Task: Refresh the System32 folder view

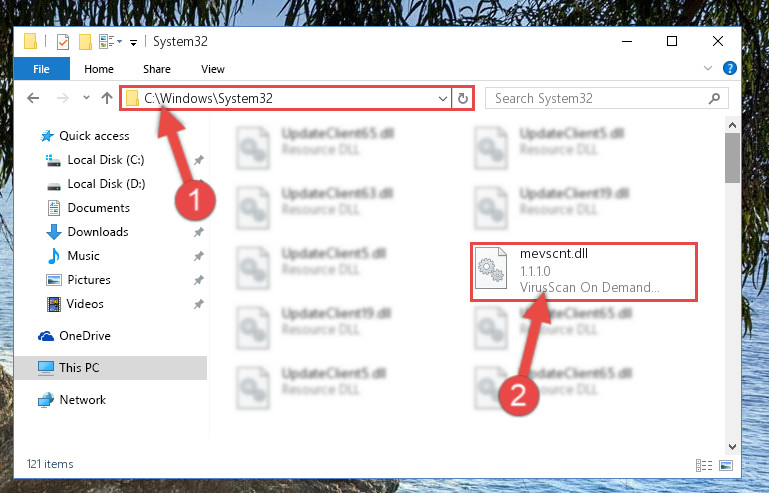Action: (x=462, y=99)
